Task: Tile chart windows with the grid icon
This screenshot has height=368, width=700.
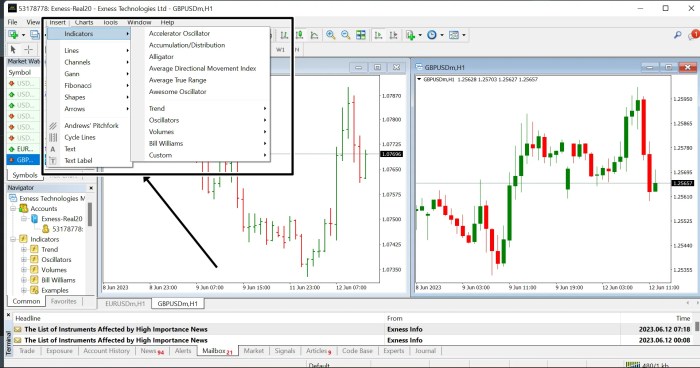Action: point(361,35)
